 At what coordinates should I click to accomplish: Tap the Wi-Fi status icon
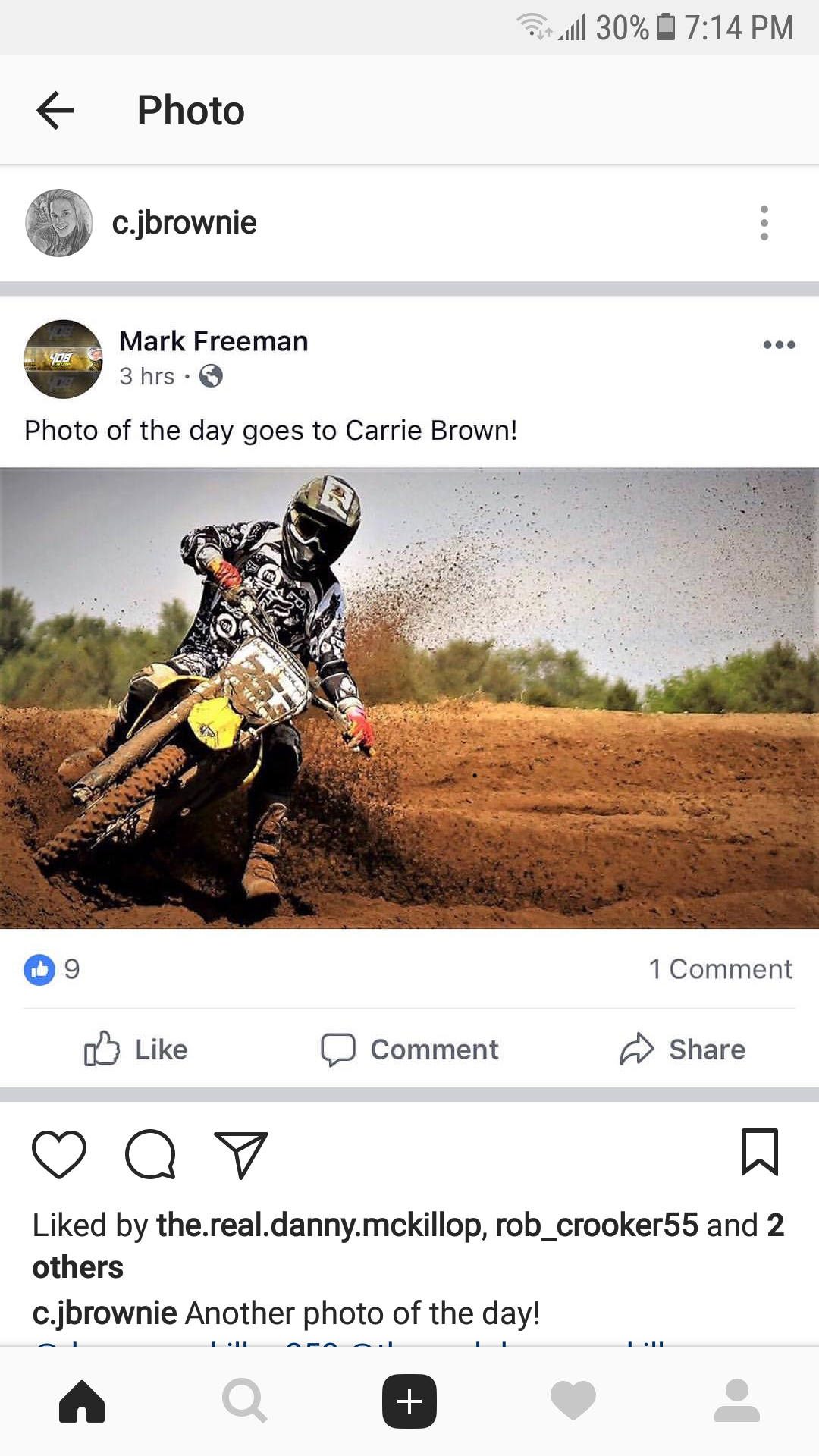(x=534, y=27)
